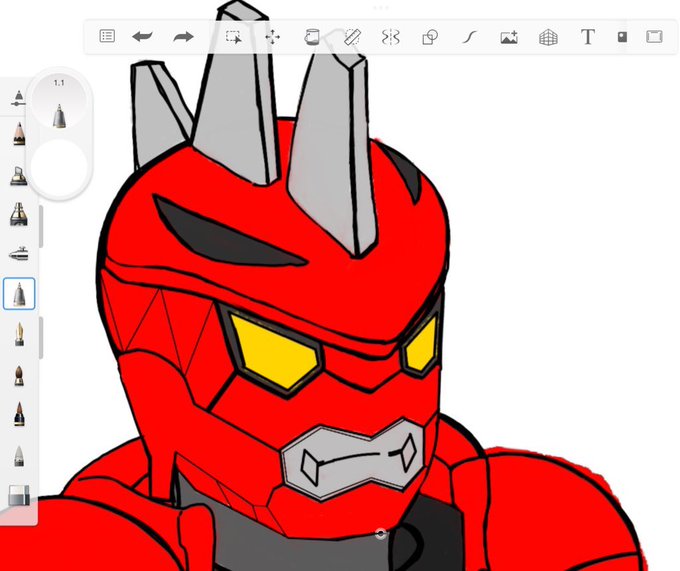Image resolution: width=680 pixels, height=571 pixels.
Task: Open the main menu list icon
Action: 107,36
